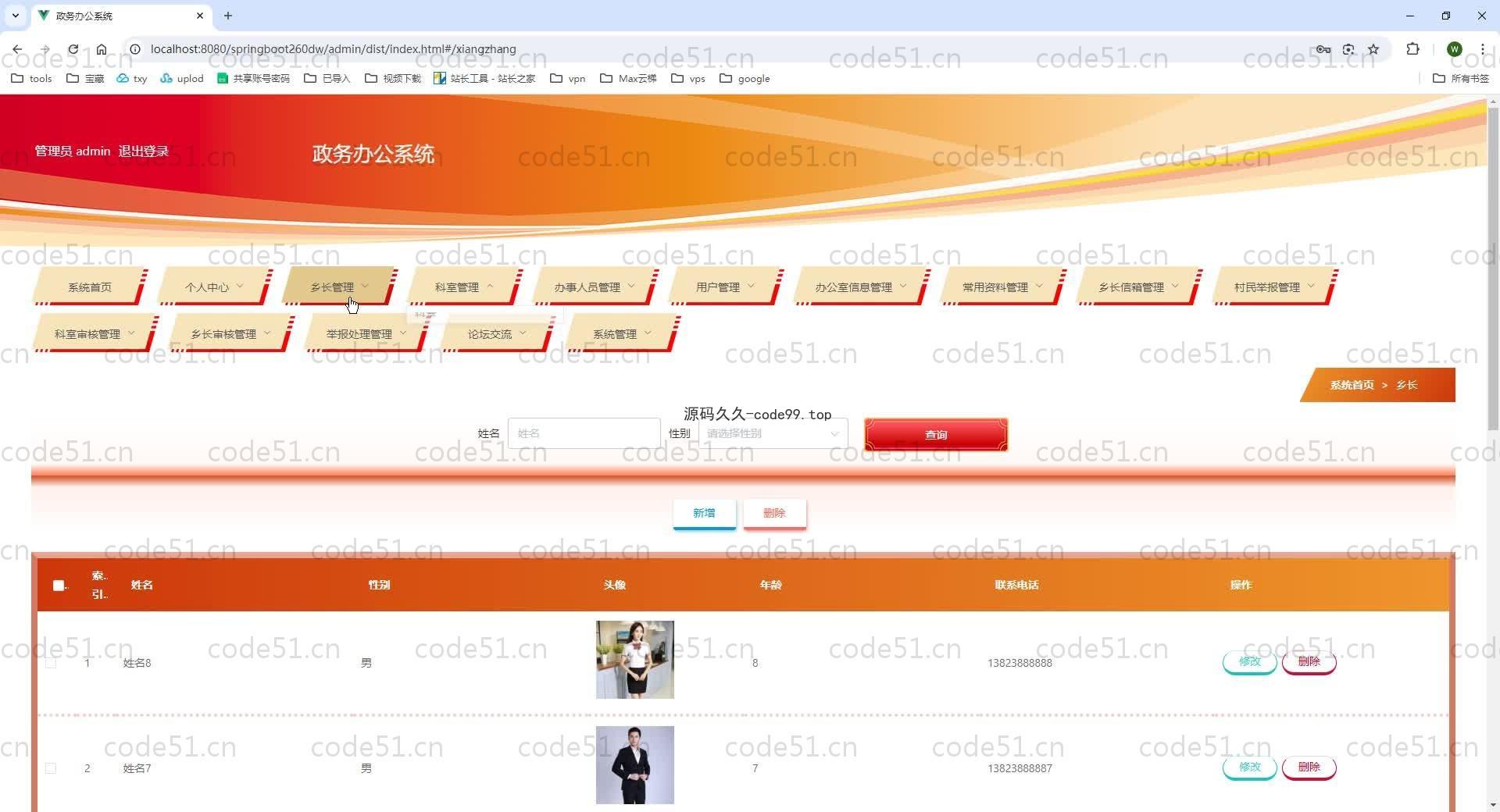Open the 所有书签 folder
This screenshot has width=1500, height=812.
pos(1461,79)
